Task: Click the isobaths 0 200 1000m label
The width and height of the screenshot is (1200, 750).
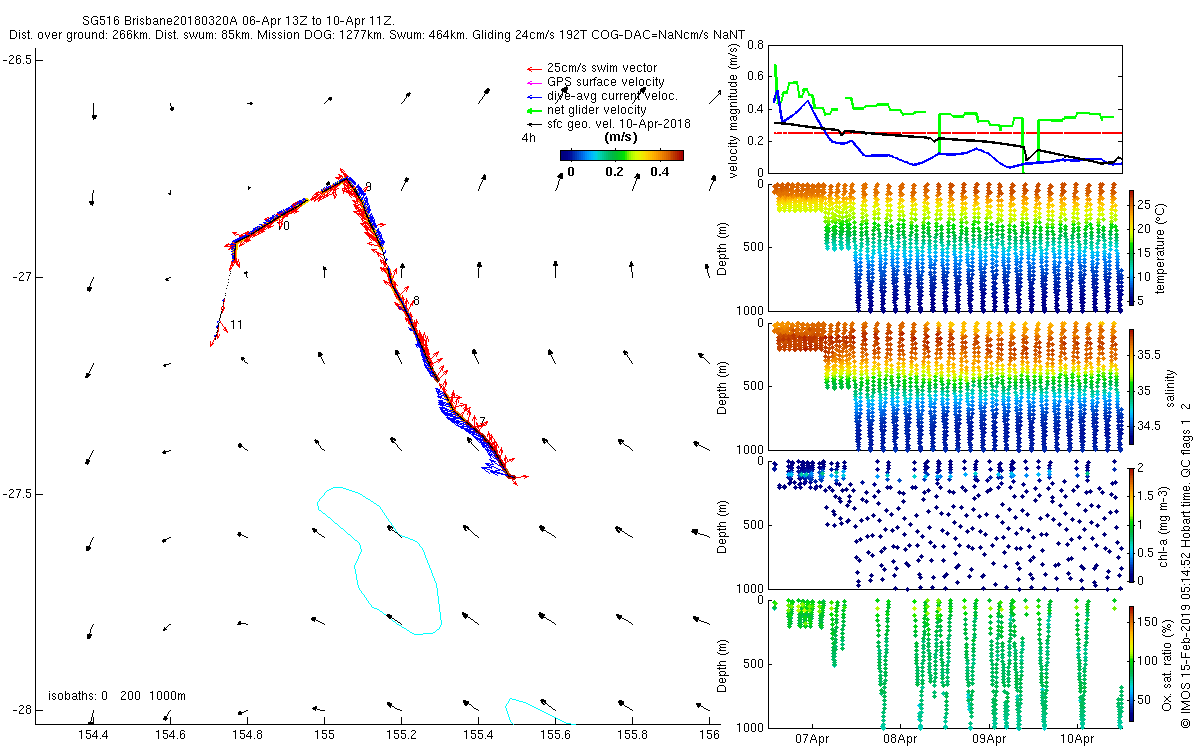Action: click(x=117, y=696)
